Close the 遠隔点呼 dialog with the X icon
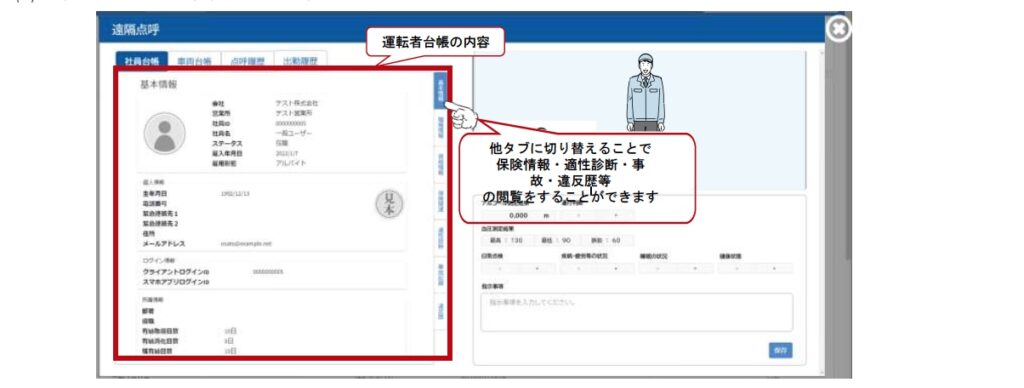 click(x=839, y=29)
